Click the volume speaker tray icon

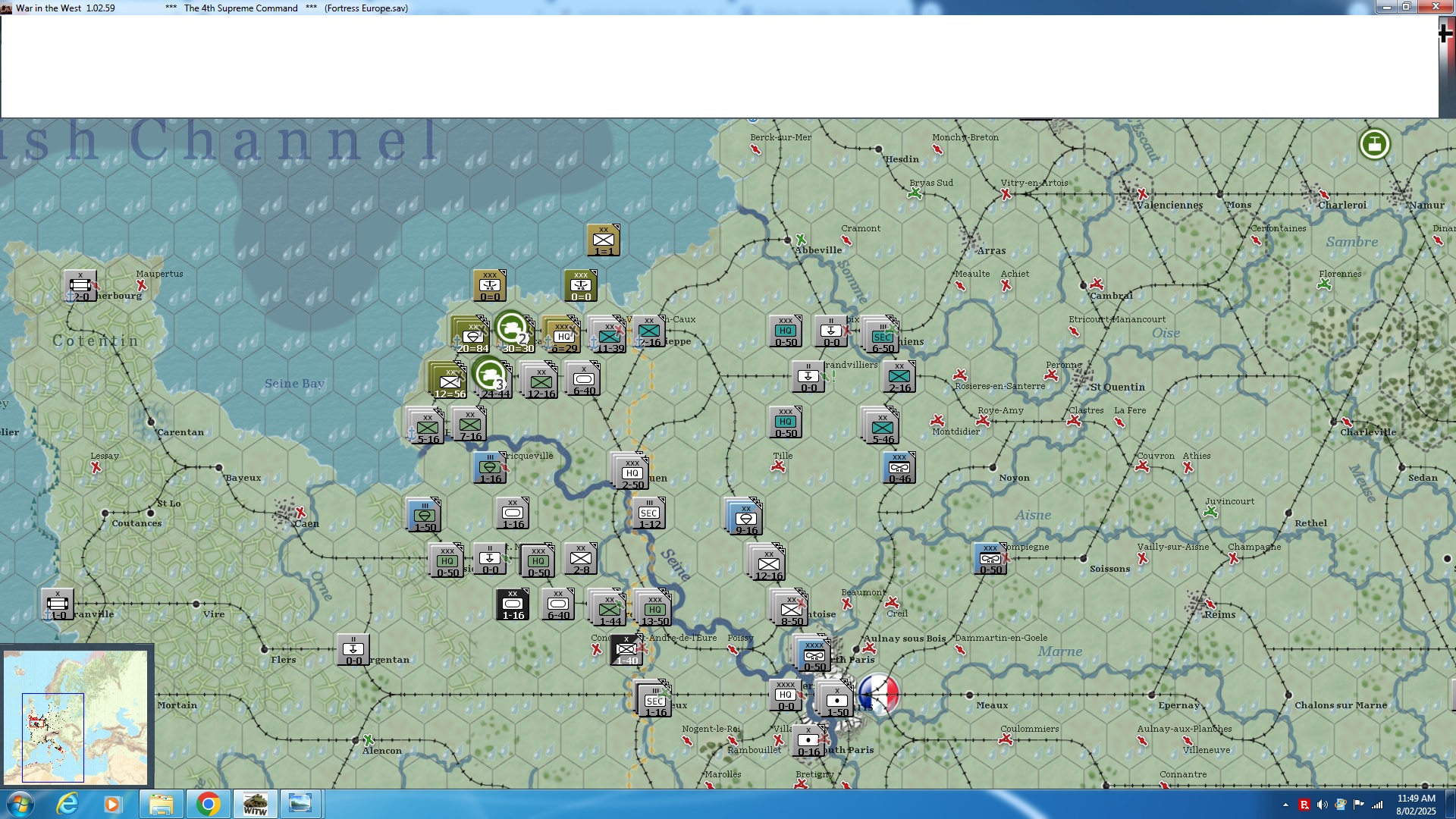1322,805
